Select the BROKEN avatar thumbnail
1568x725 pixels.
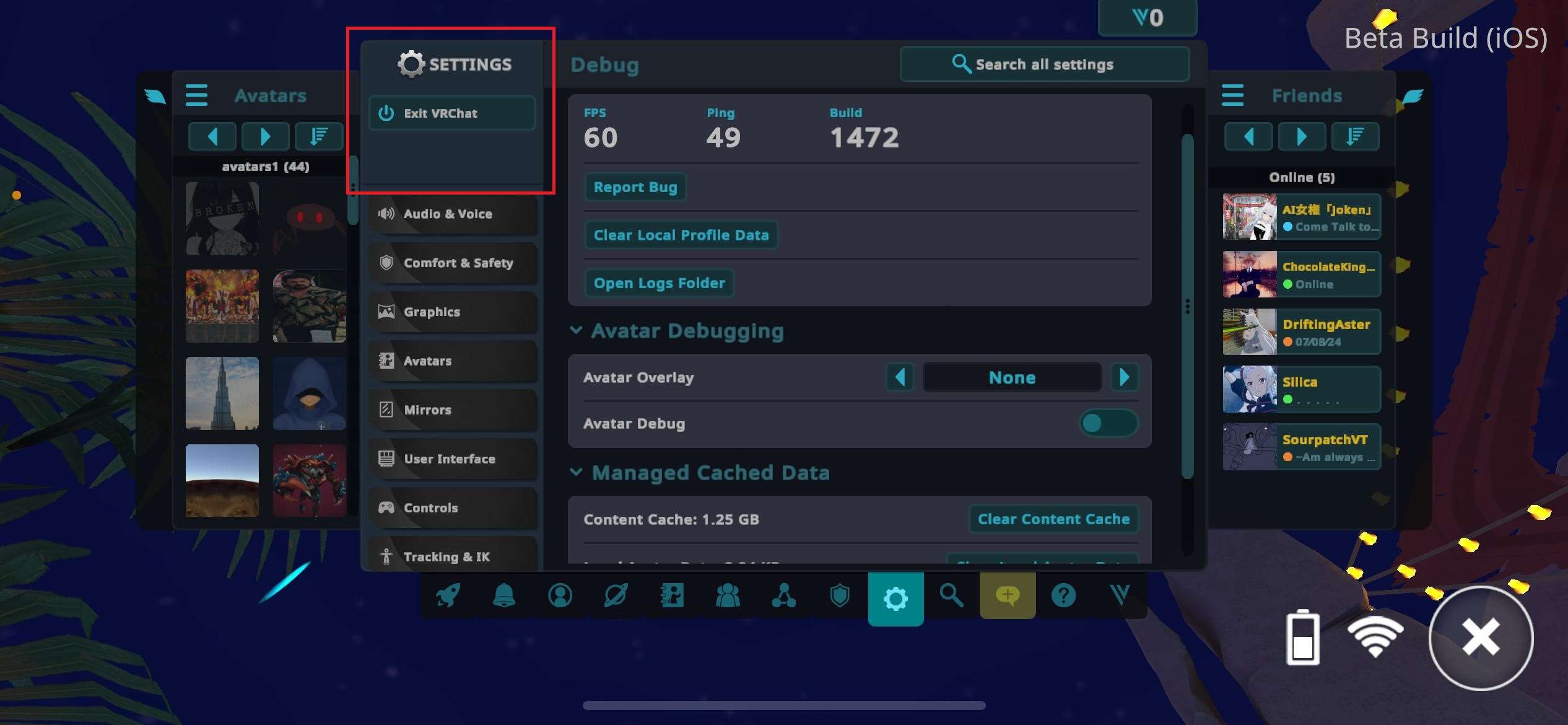click(x=222, y=219)
